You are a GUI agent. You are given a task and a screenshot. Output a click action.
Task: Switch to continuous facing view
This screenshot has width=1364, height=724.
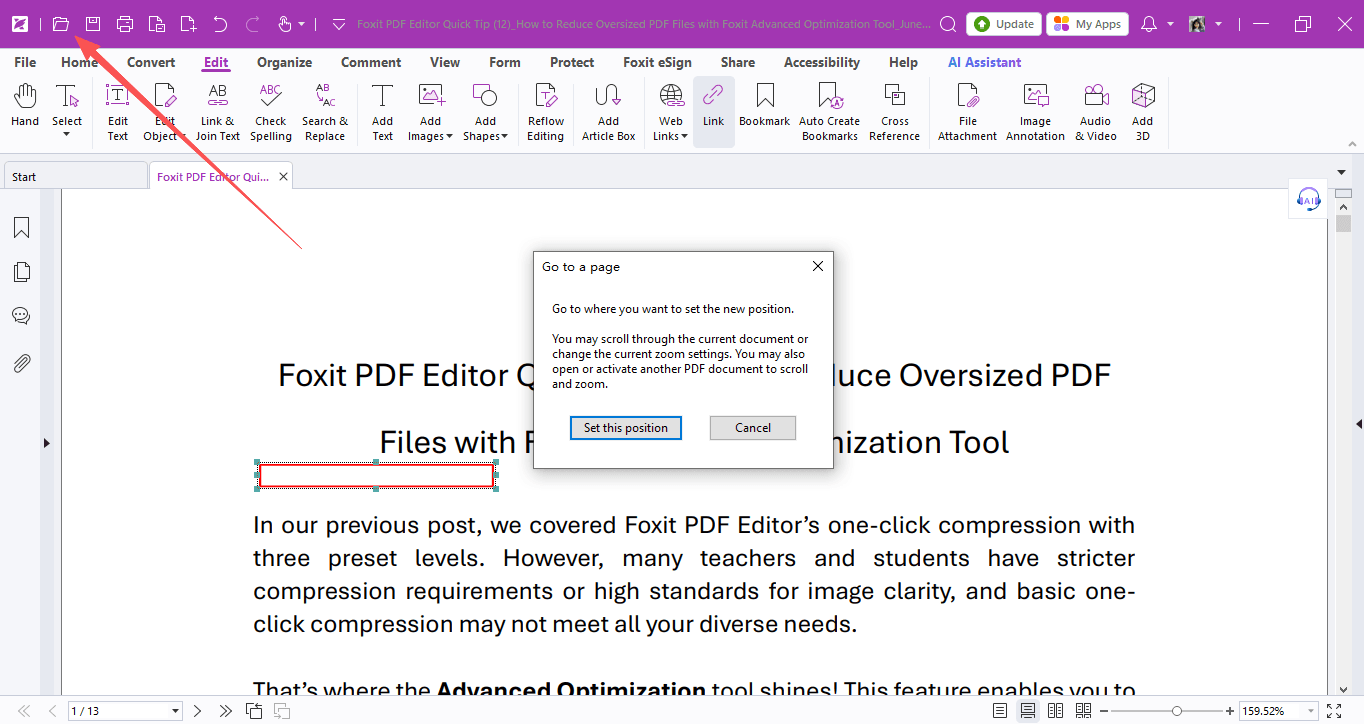click(x=1083, y=711)
